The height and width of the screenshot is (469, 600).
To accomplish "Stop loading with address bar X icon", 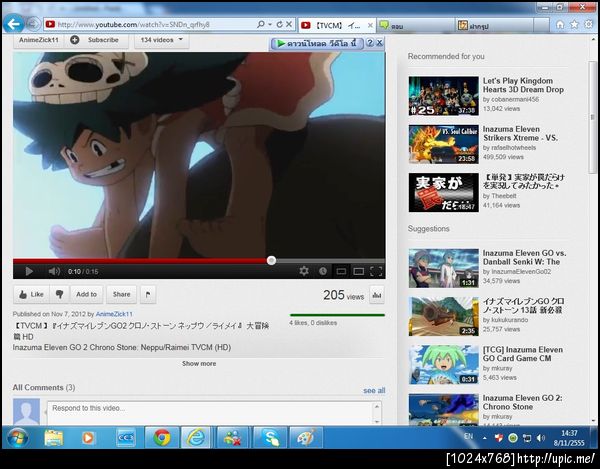I will [x=289, y=24].
